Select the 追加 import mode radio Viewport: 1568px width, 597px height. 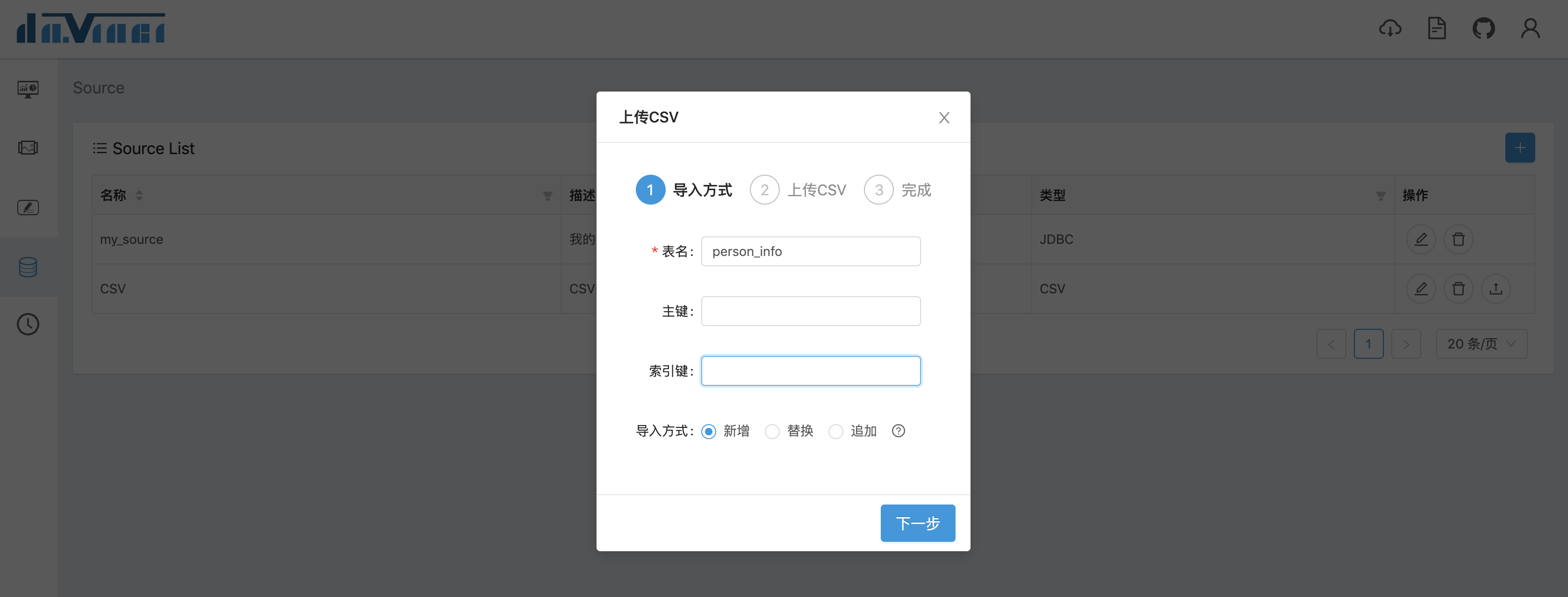836,432
